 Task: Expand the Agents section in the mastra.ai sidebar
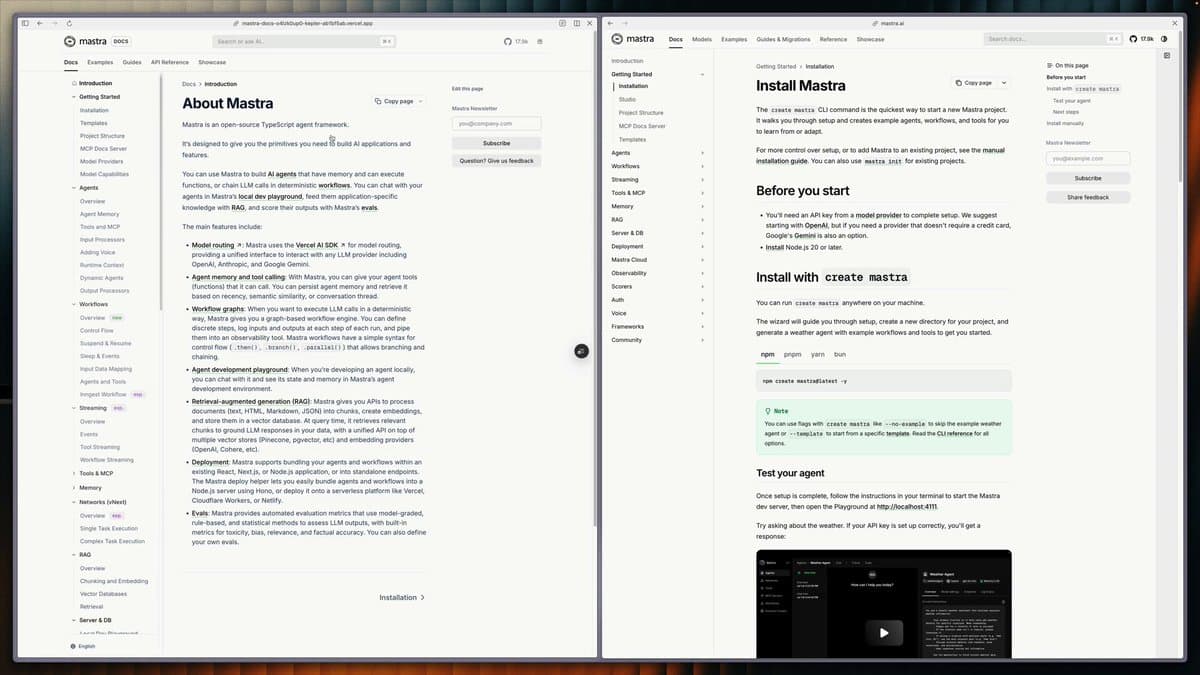[x=703, y=152]
